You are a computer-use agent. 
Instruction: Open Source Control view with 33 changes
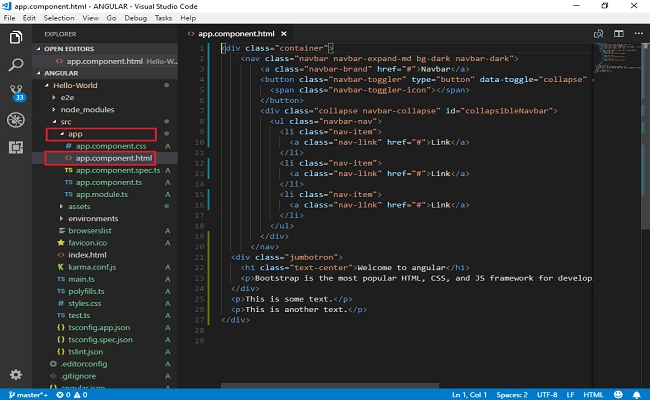(x=17, y=93)
